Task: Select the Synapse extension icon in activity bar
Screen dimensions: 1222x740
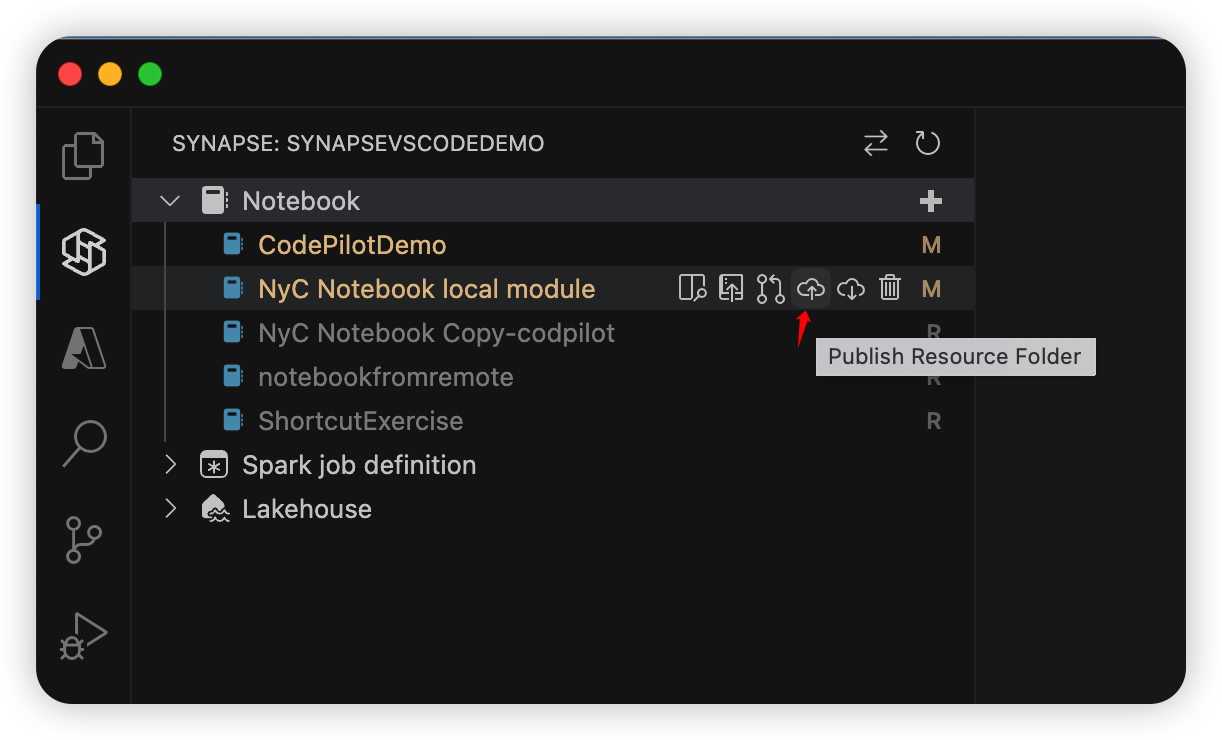Action: [x=84, y=250]
